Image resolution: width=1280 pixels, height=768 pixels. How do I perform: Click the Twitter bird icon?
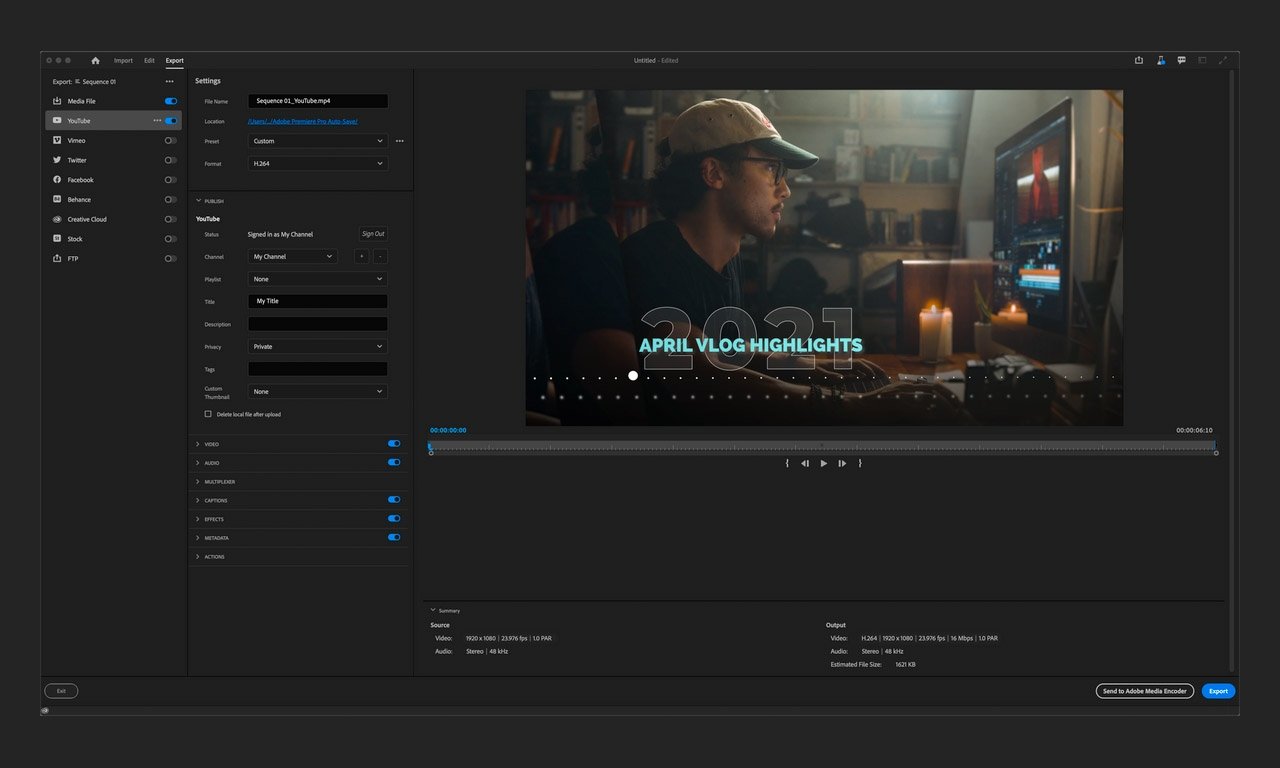(58, 160)
